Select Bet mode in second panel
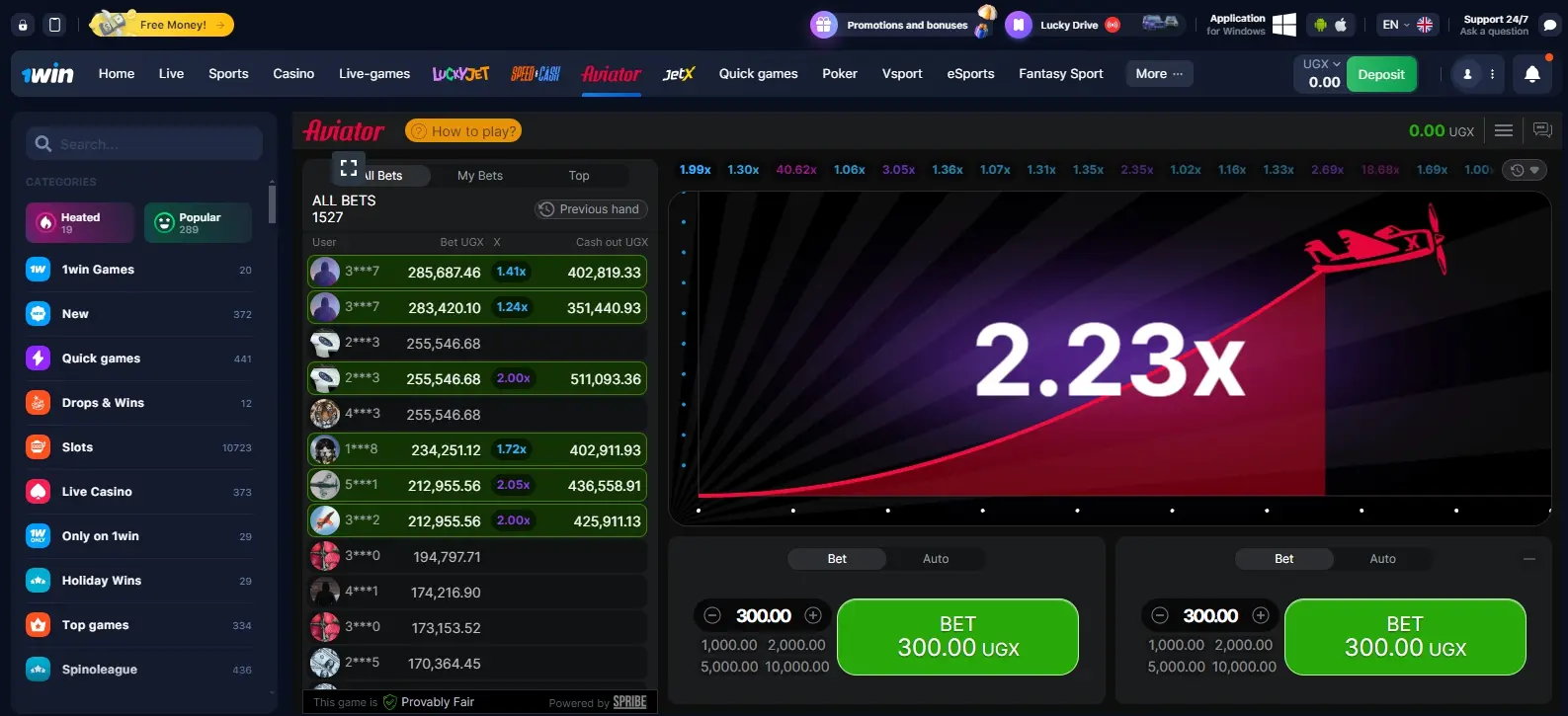Screen dimensions: 1568x716 [x=1284, y=559]
